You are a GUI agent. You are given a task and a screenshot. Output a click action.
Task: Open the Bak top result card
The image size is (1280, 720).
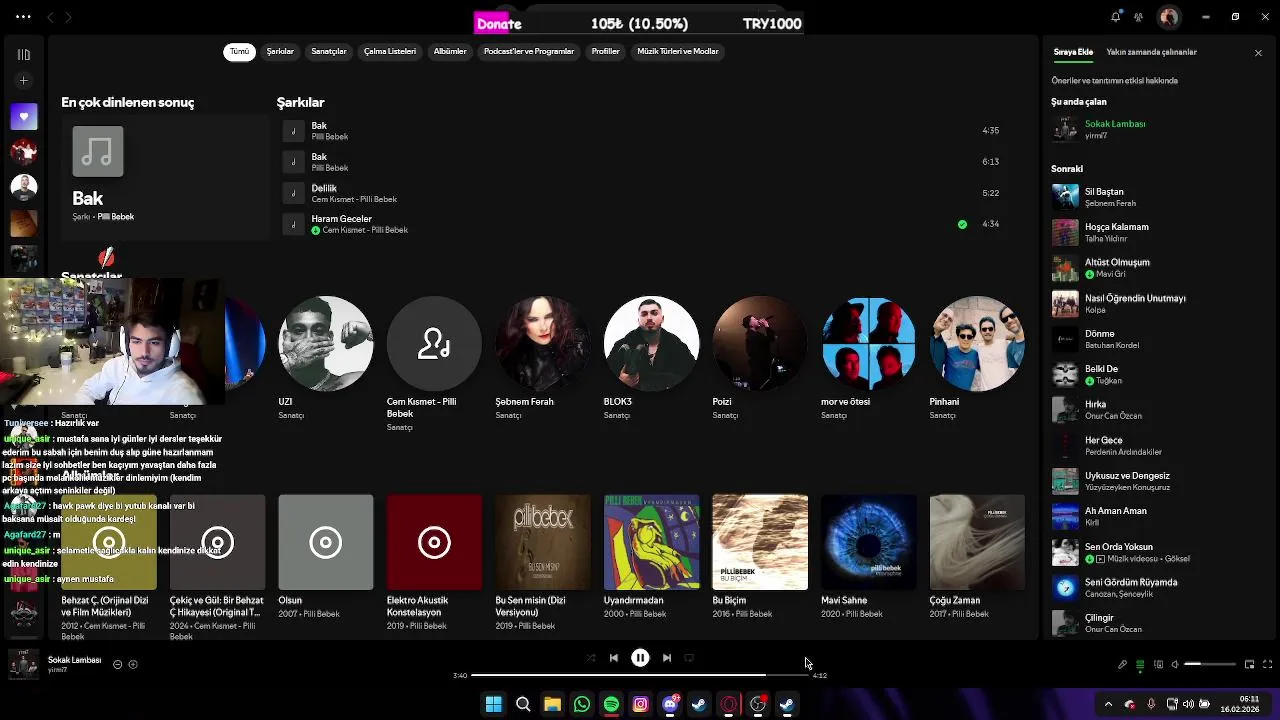point(165,177)
